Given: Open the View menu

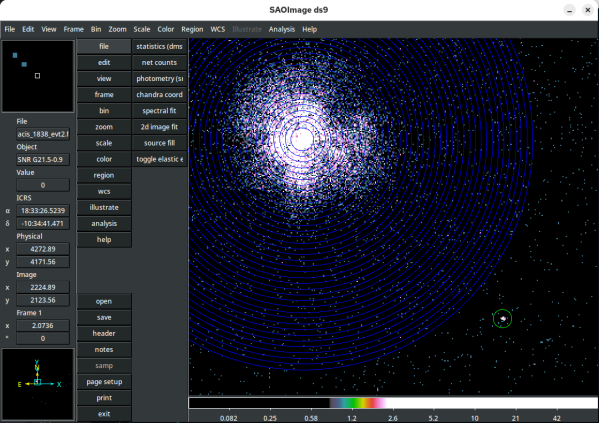Looking at the screenshot, I should tap(49, 29).
